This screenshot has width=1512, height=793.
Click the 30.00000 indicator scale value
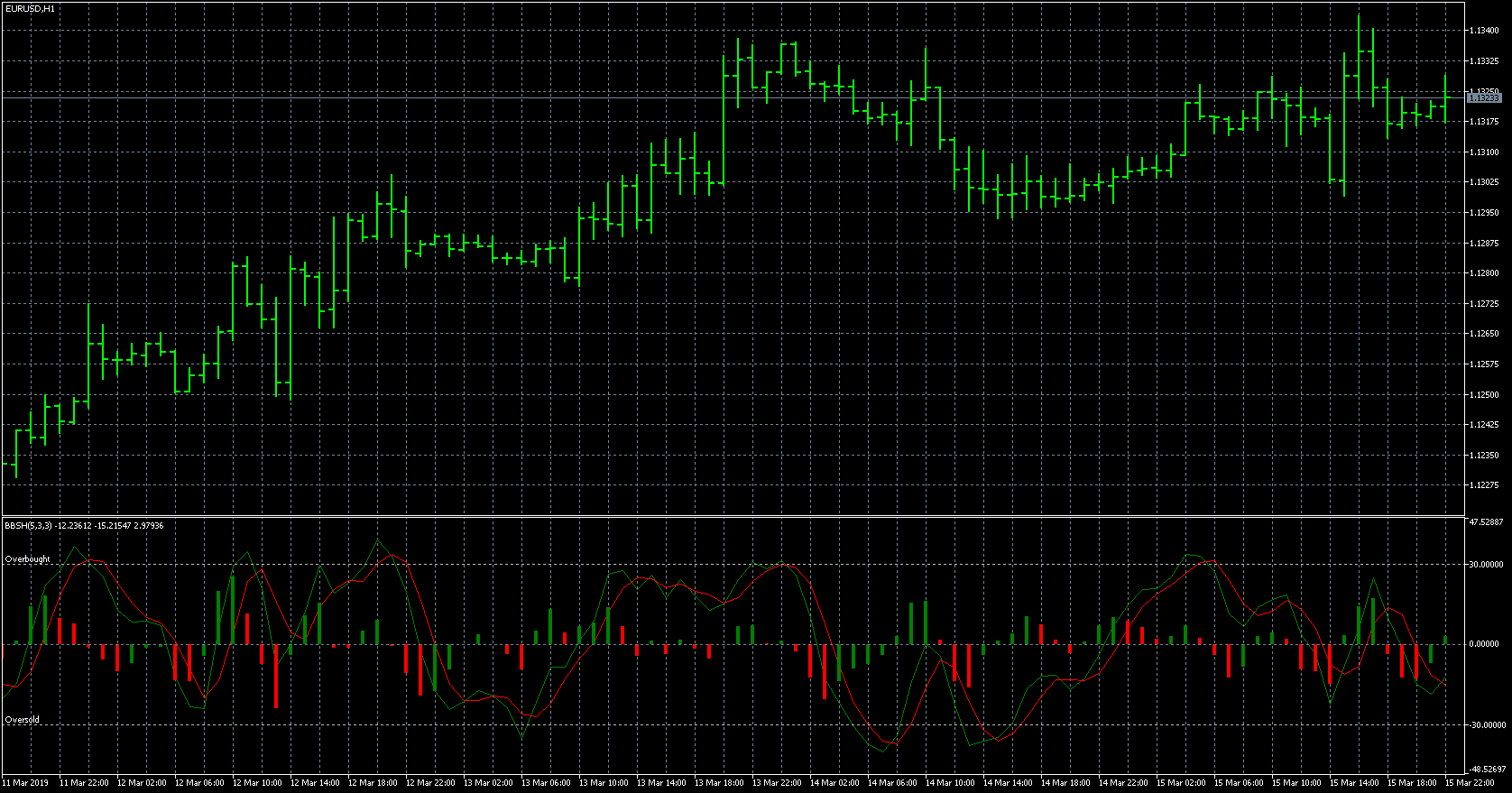(1486, 565)
